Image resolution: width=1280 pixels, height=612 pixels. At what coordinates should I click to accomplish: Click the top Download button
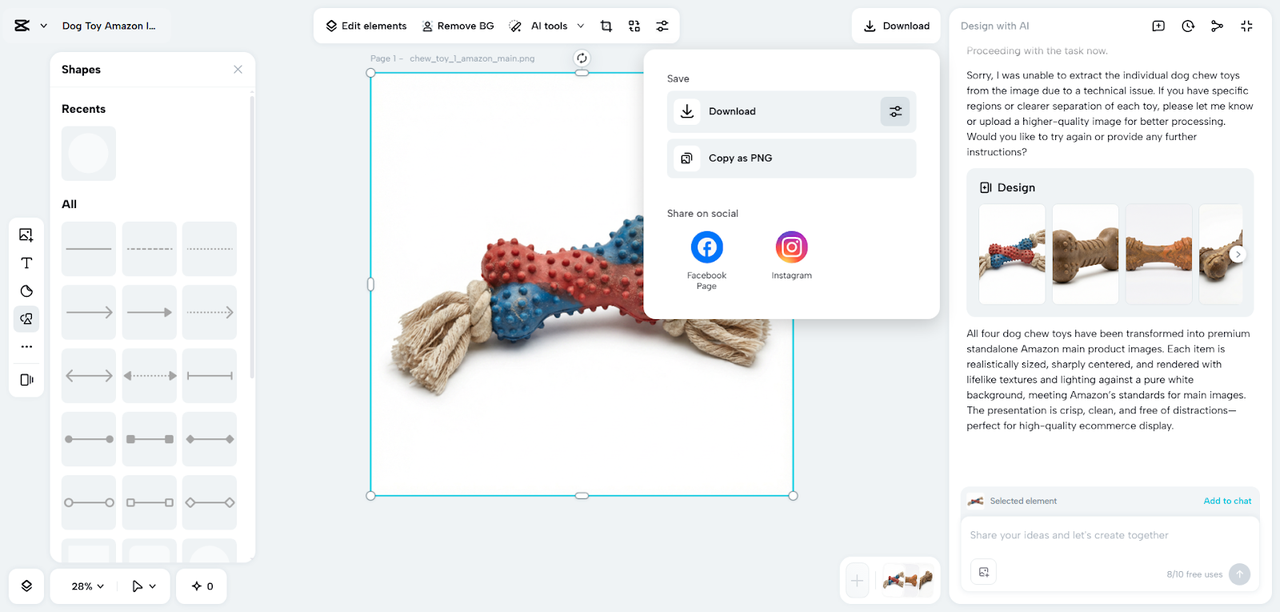[897, 26]
